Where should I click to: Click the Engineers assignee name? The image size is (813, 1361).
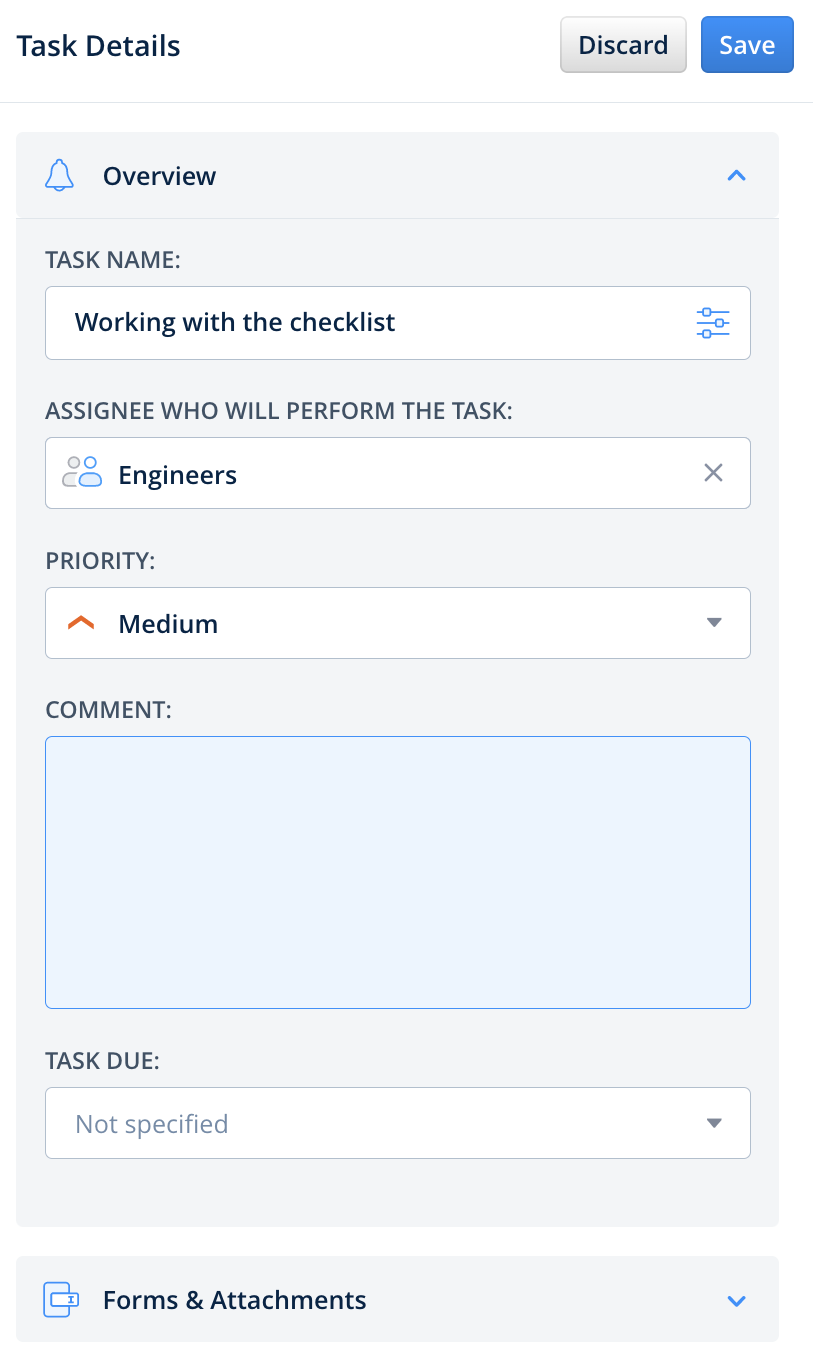coord(177,474)
